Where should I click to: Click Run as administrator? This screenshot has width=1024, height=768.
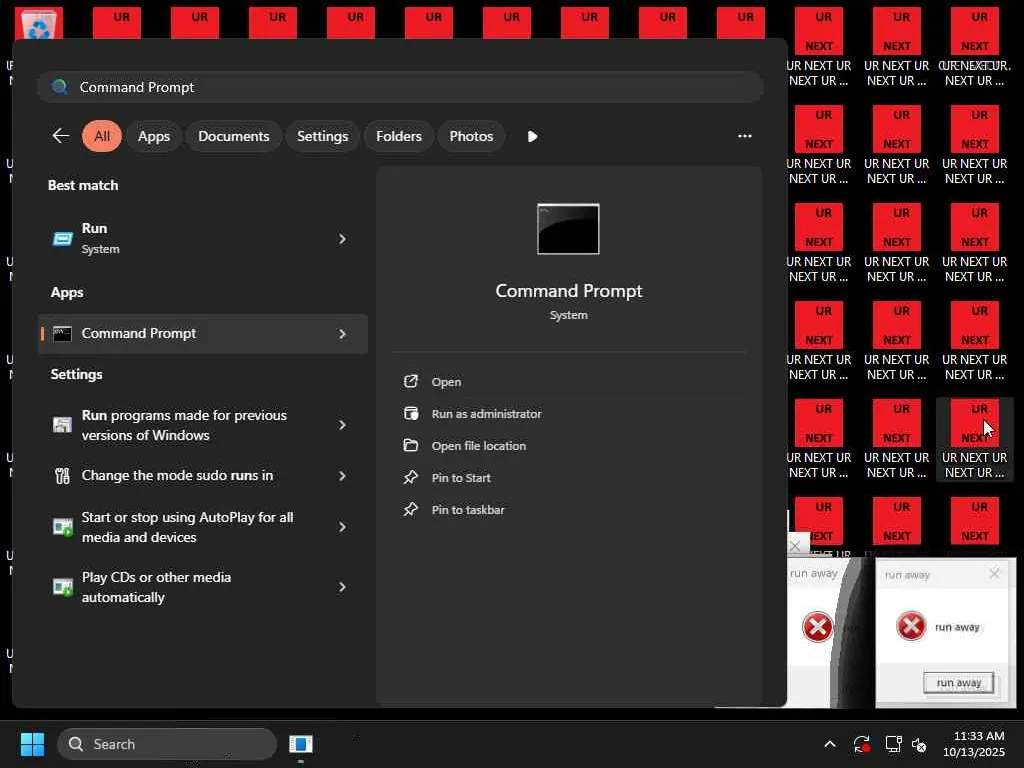(486, 414)
